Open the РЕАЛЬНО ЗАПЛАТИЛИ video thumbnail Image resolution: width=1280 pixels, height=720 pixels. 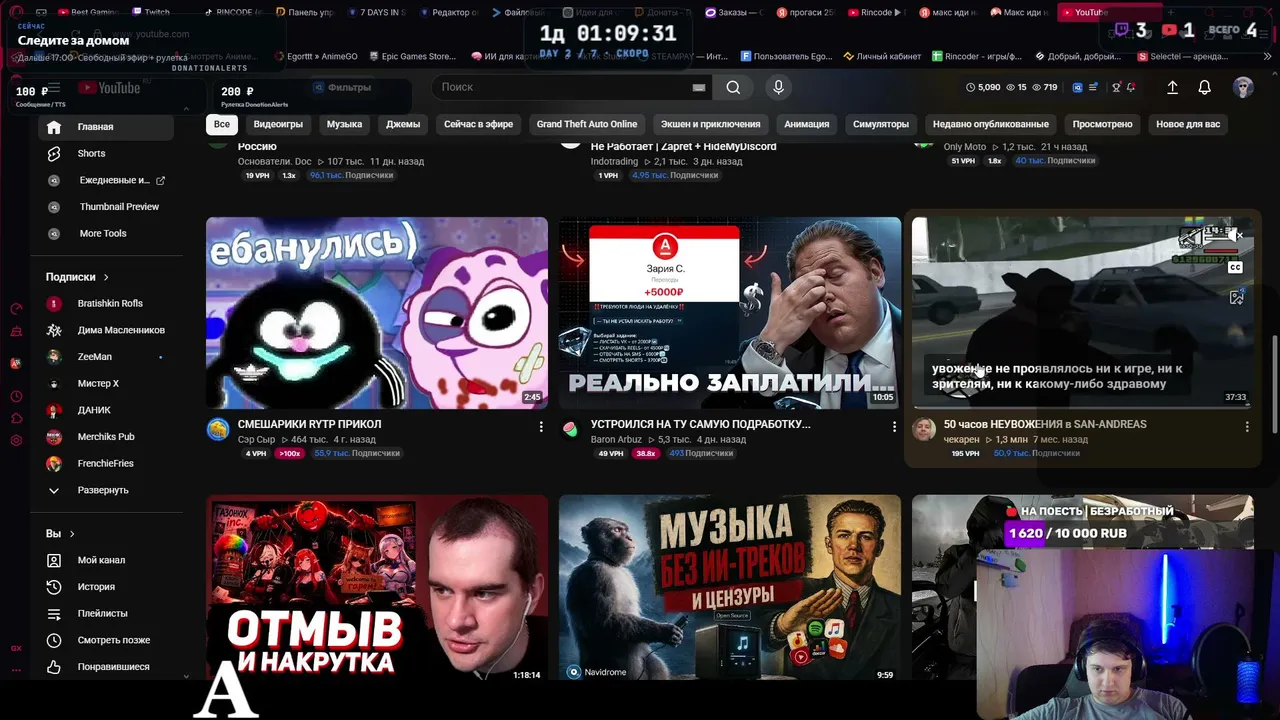[x=730, y=313]
